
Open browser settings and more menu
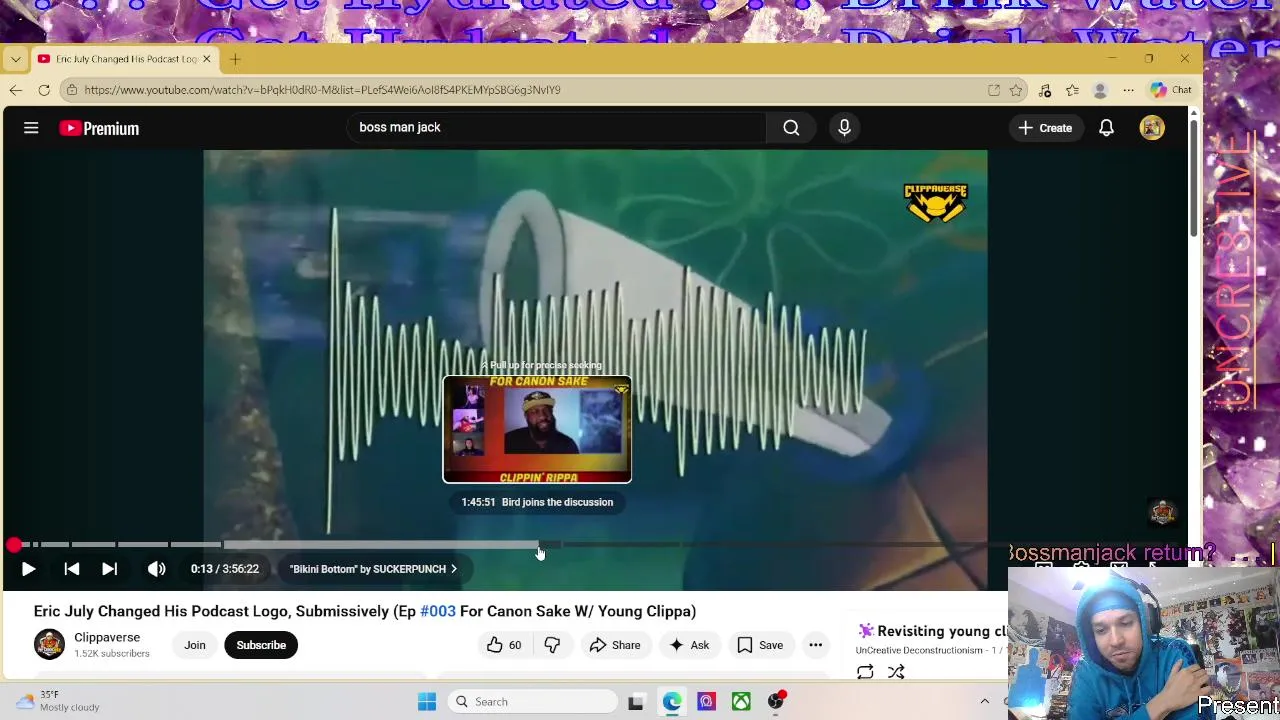(1128, 90)
